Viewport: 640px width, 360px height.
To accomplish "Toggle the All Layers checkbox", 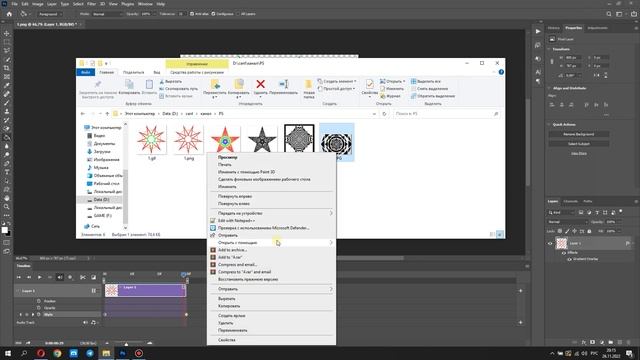I will [238, 14].
